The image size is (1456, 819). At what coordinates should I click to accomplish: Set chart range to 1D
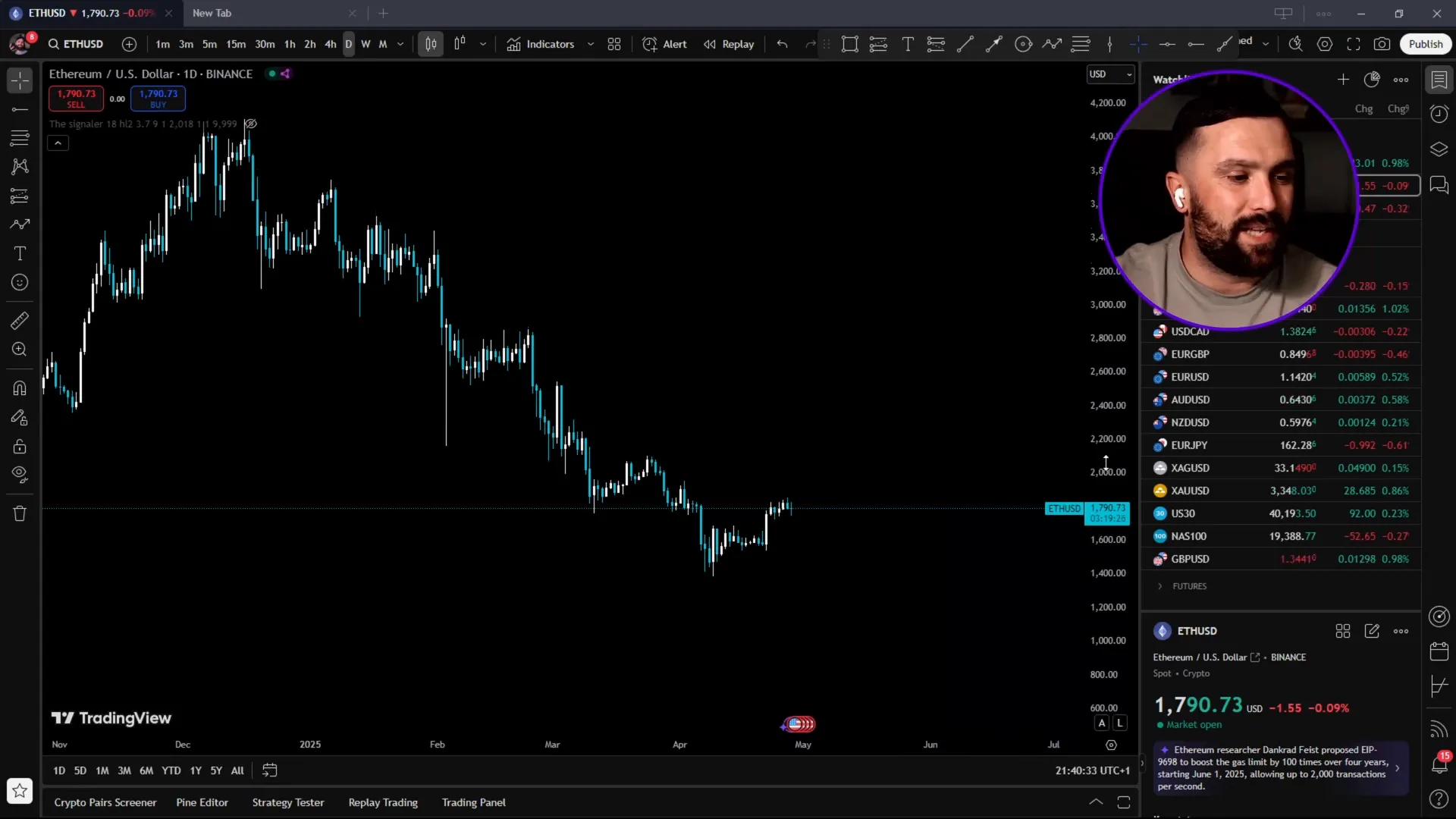click(x=59, y=770)
